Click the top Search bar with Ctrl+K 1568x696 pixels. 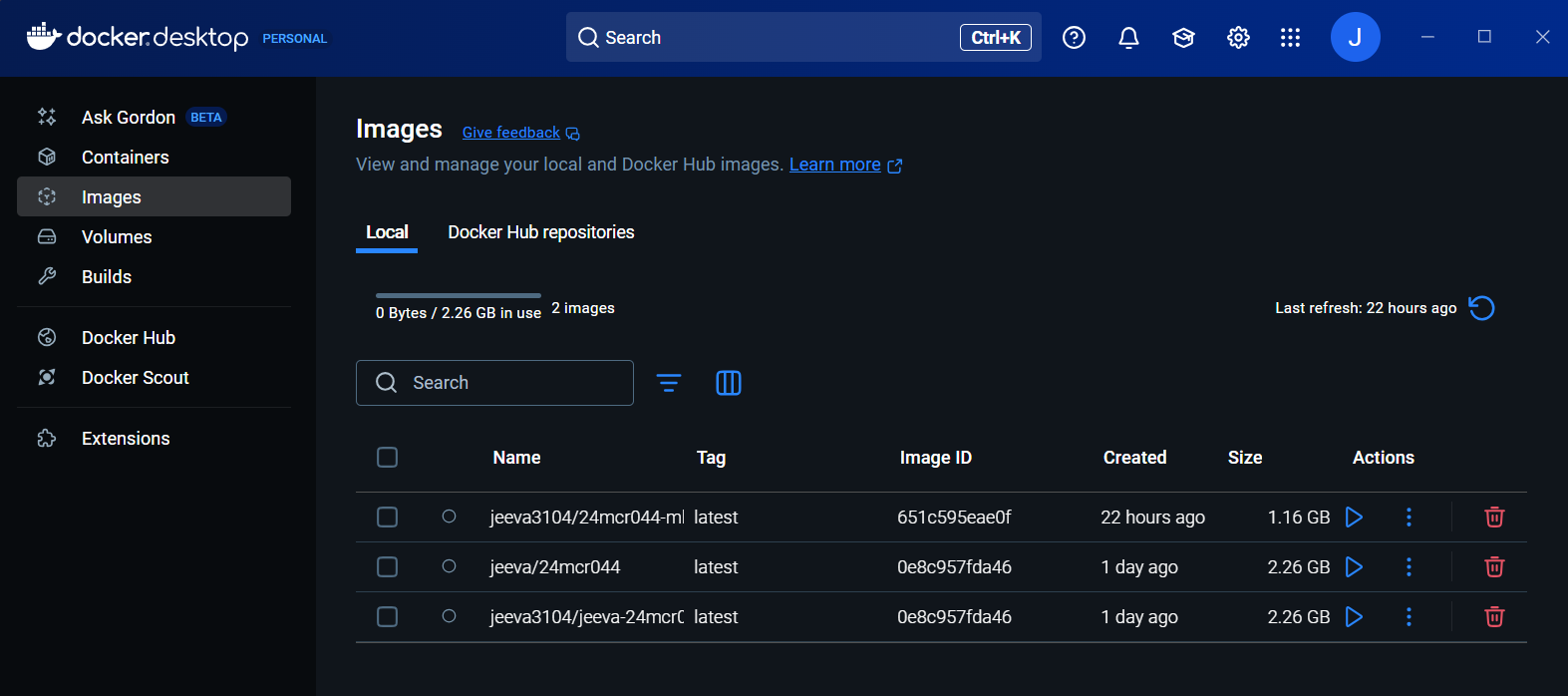[x=803, y=37]
